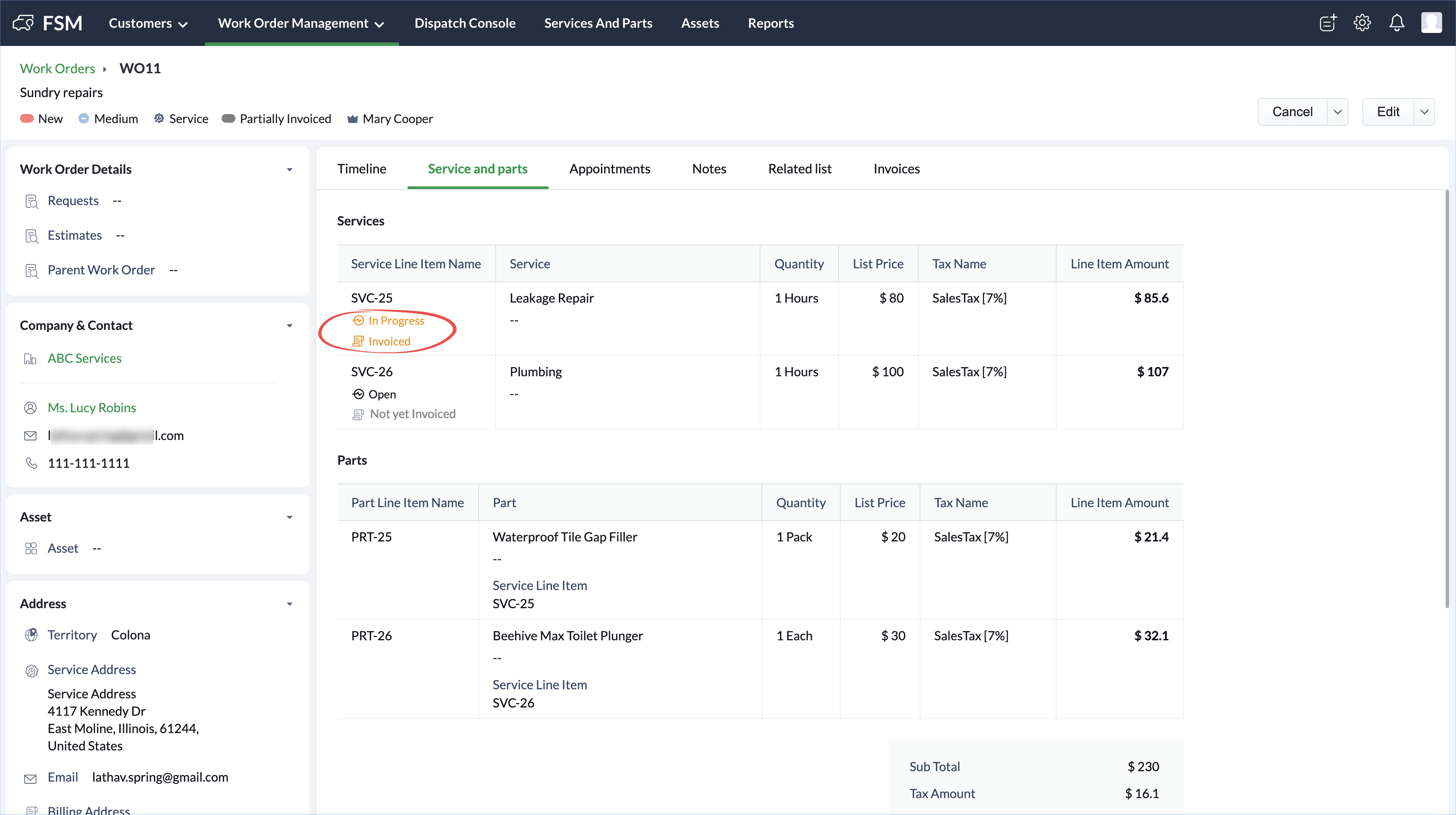Screen dimensions: 1456x815
Task: Expand the Customers menu
Action: [148, 23]
